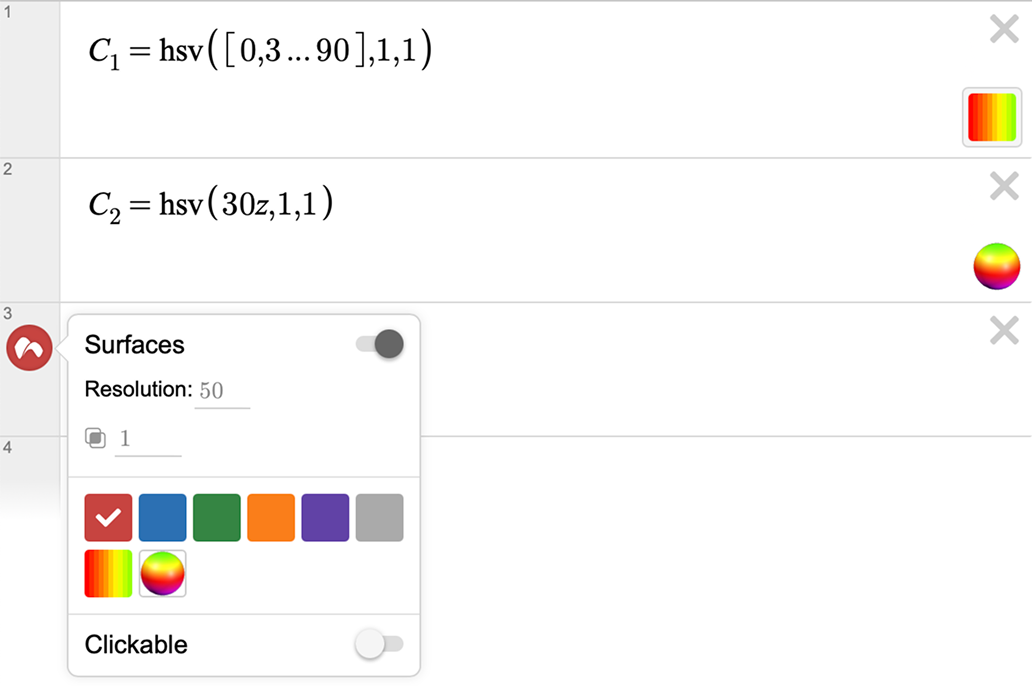Click the checkmark on the selected red swatch
1032x686 pixels.
point(107,517)
